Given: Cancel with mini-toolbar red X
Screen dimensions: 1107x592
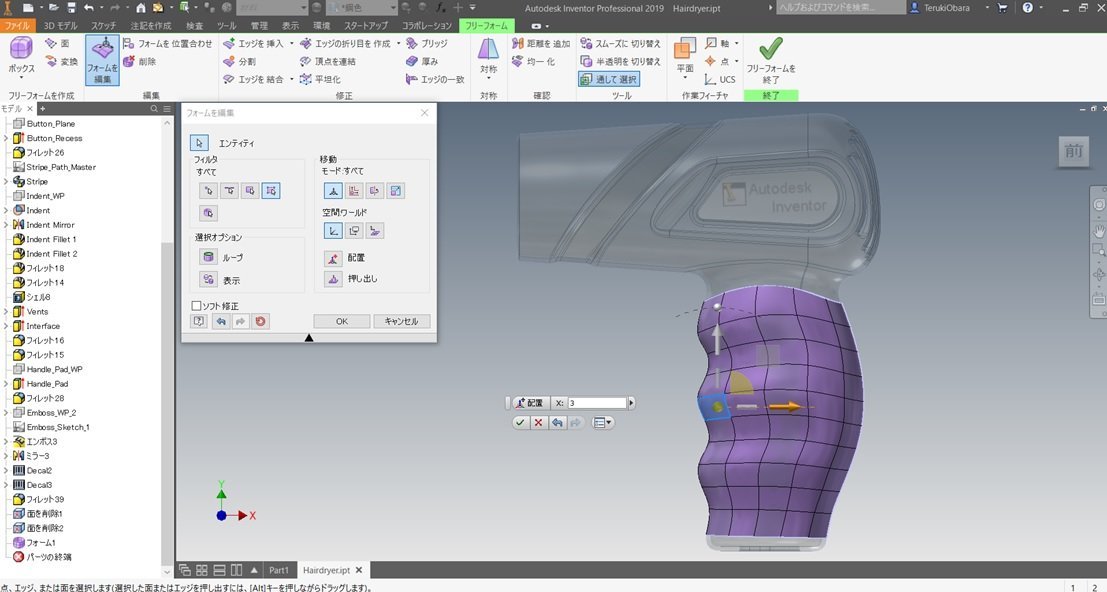Looking at the screenshot, I should pyautogui.click(x=539, y=423).
